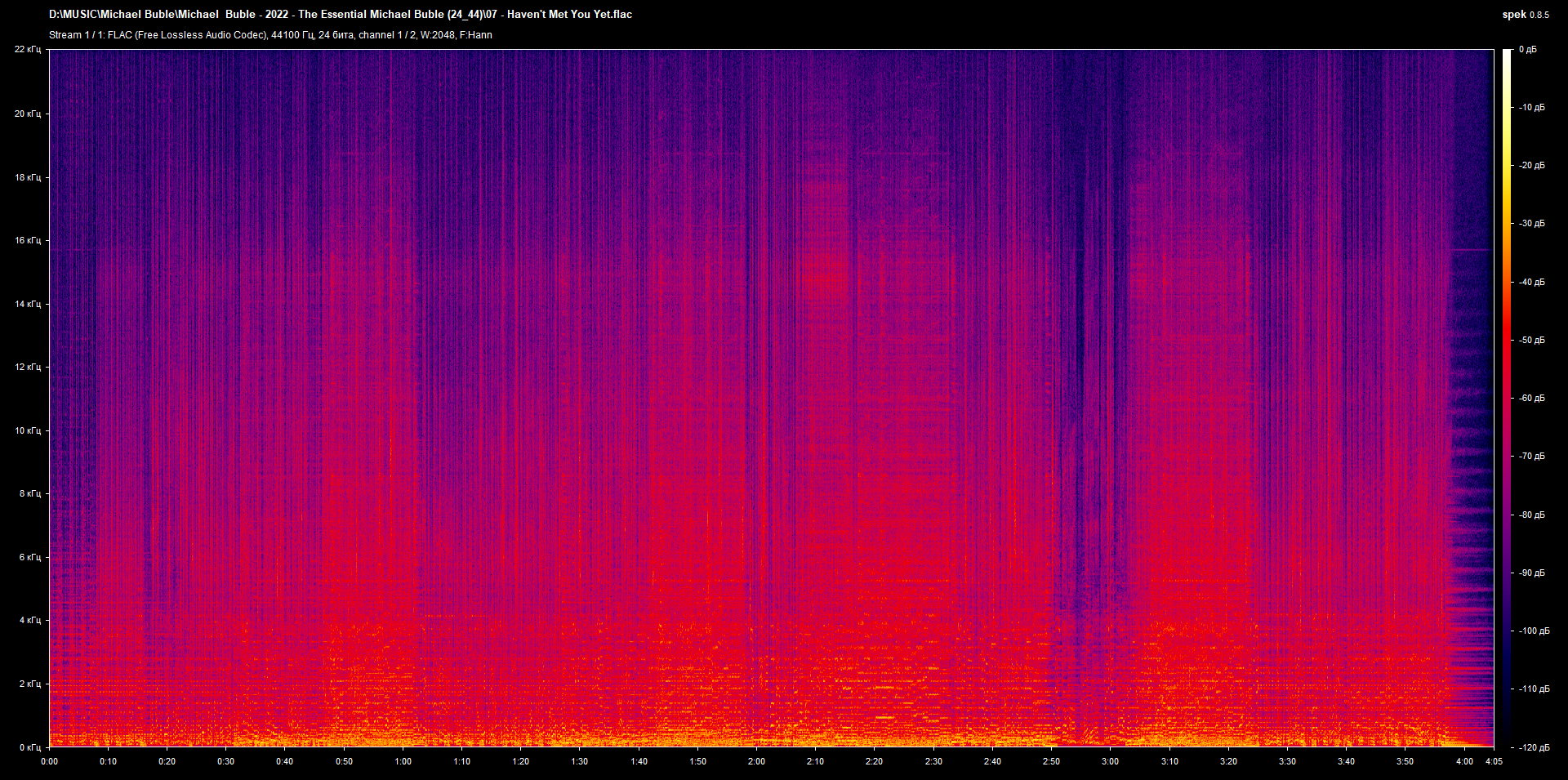Image resolution: width=1568 pixels, height=780 pixels.
Task: Click the stream info line starting 'Stream 1 / 1: FLAC'
Action: pos(270,35)
